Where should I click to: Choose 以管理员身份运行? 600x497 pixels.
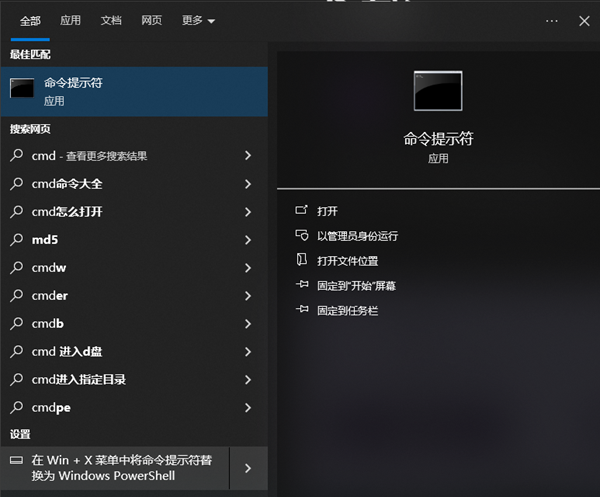click(x=357, y=236)
